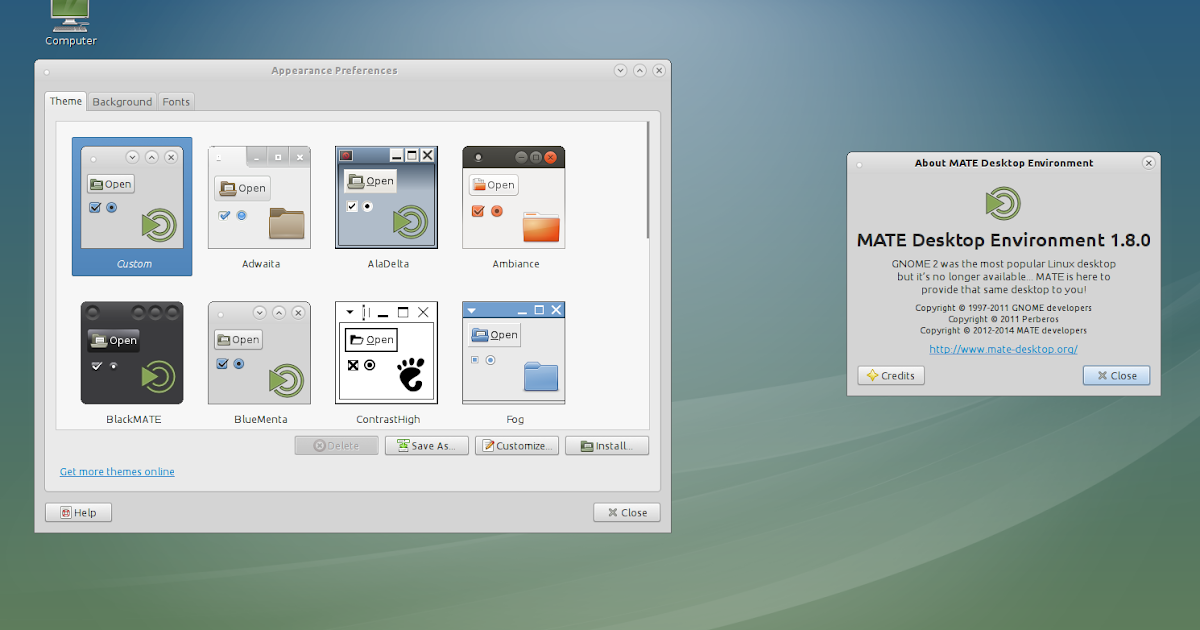
Task: Click the Install... button
Action: coord(607,446)
